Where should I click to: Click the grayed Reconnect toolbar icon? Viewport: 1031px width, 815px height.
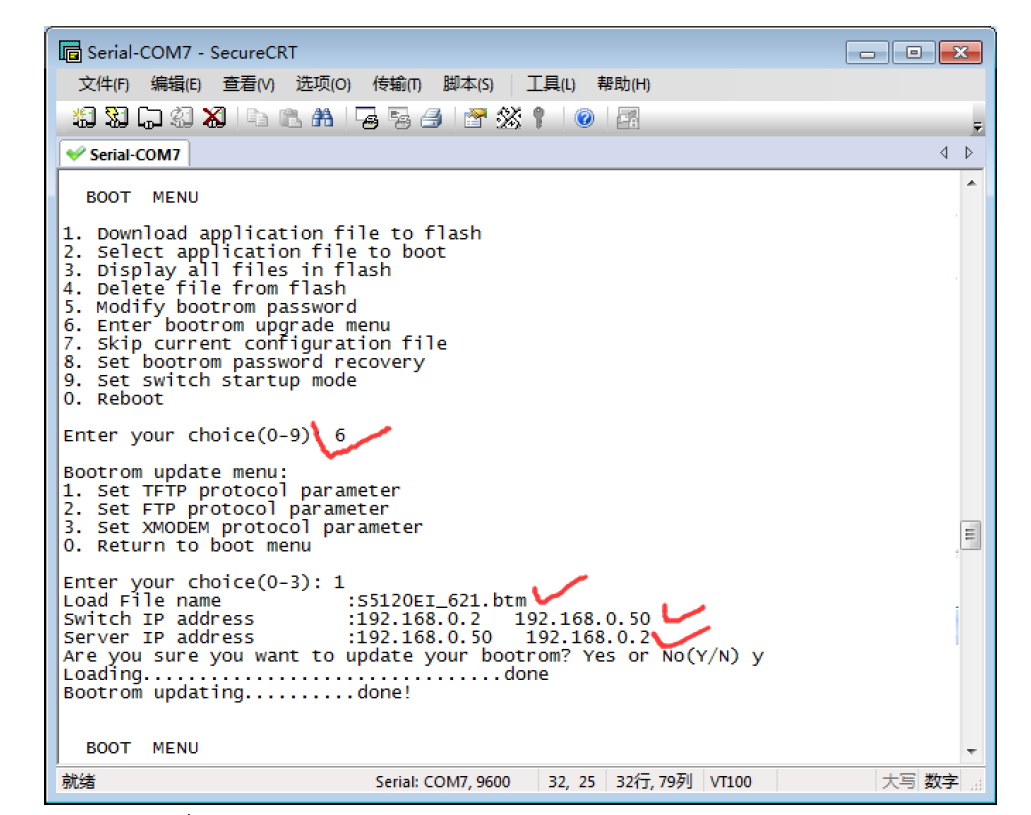[181, 118]
